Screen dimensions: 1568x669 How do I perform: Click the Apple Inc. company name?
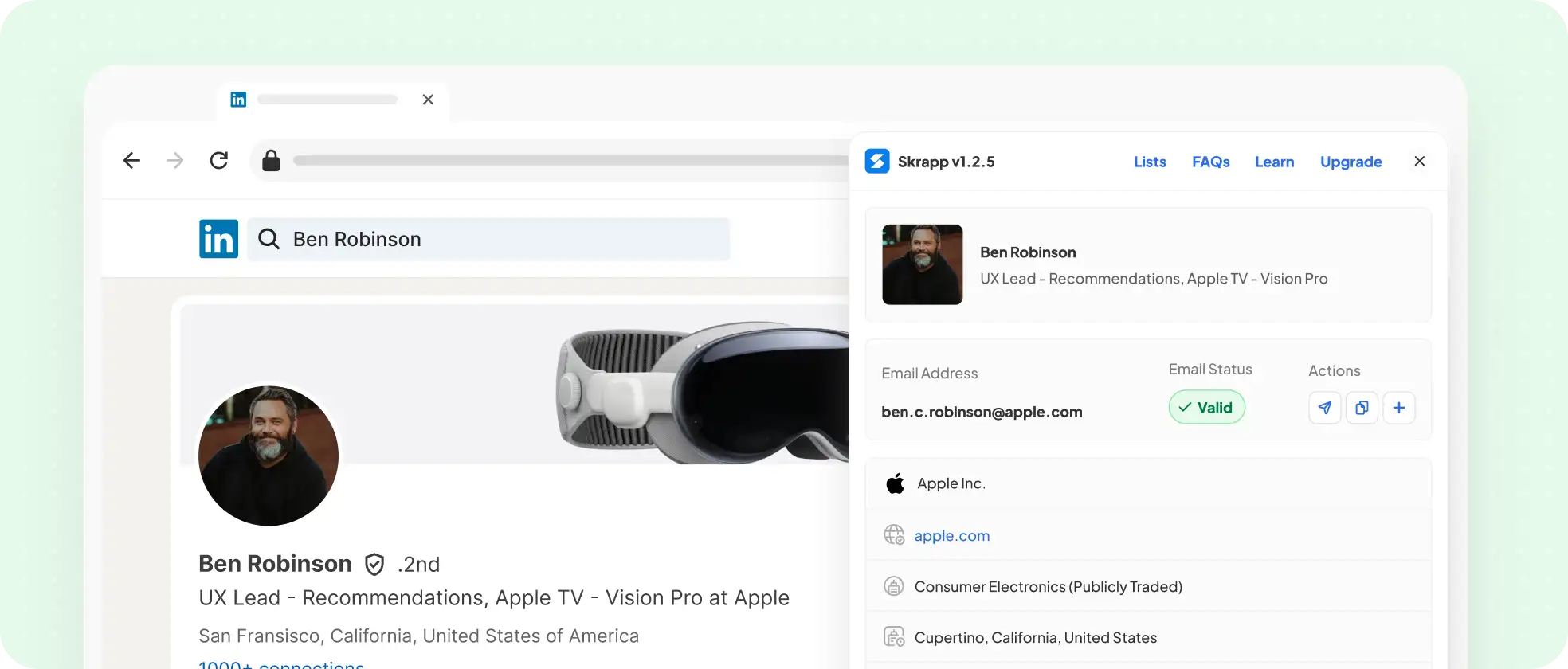(x=951, y=483)
